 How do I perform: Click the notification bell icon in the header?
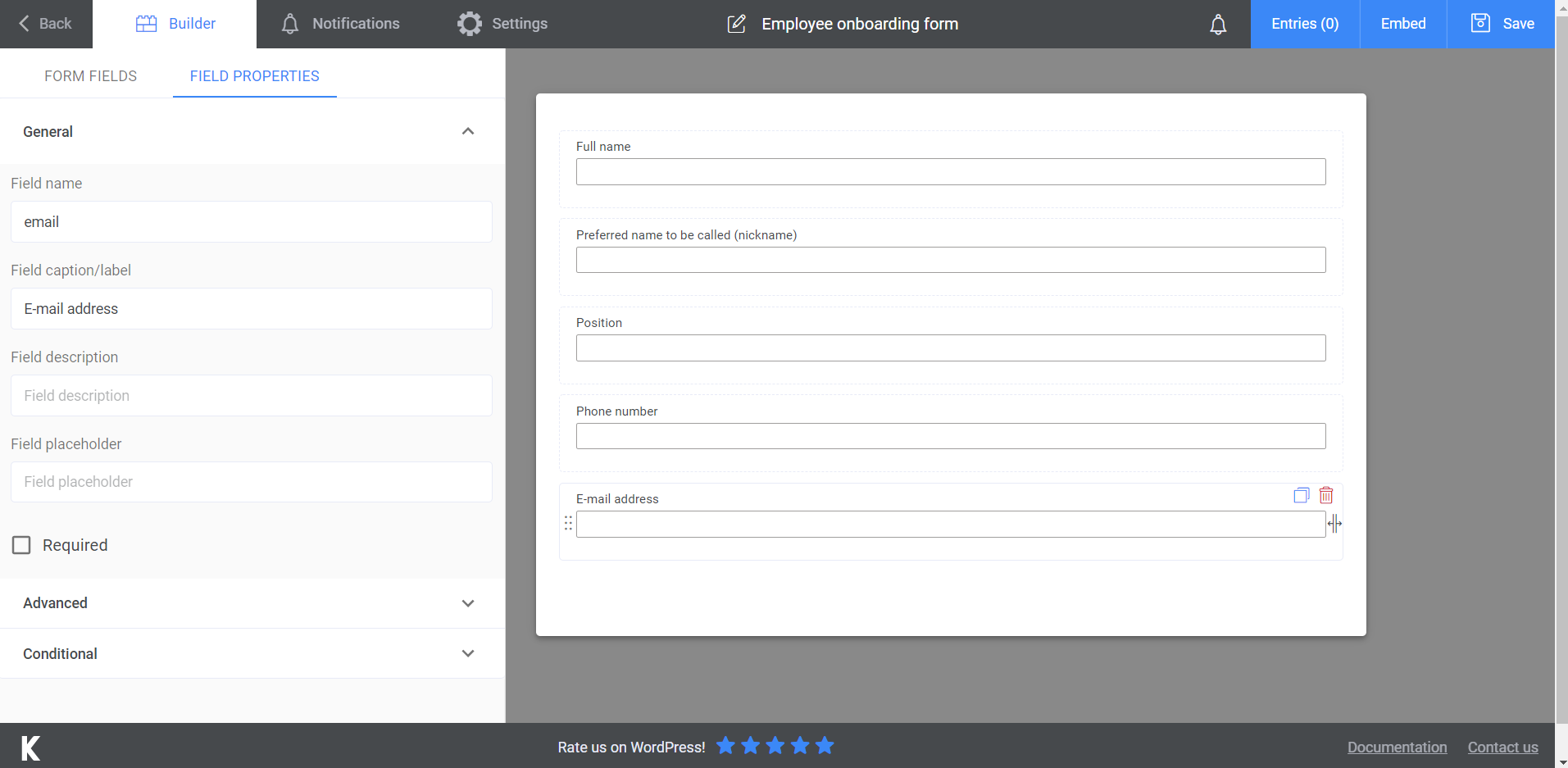1218,24
